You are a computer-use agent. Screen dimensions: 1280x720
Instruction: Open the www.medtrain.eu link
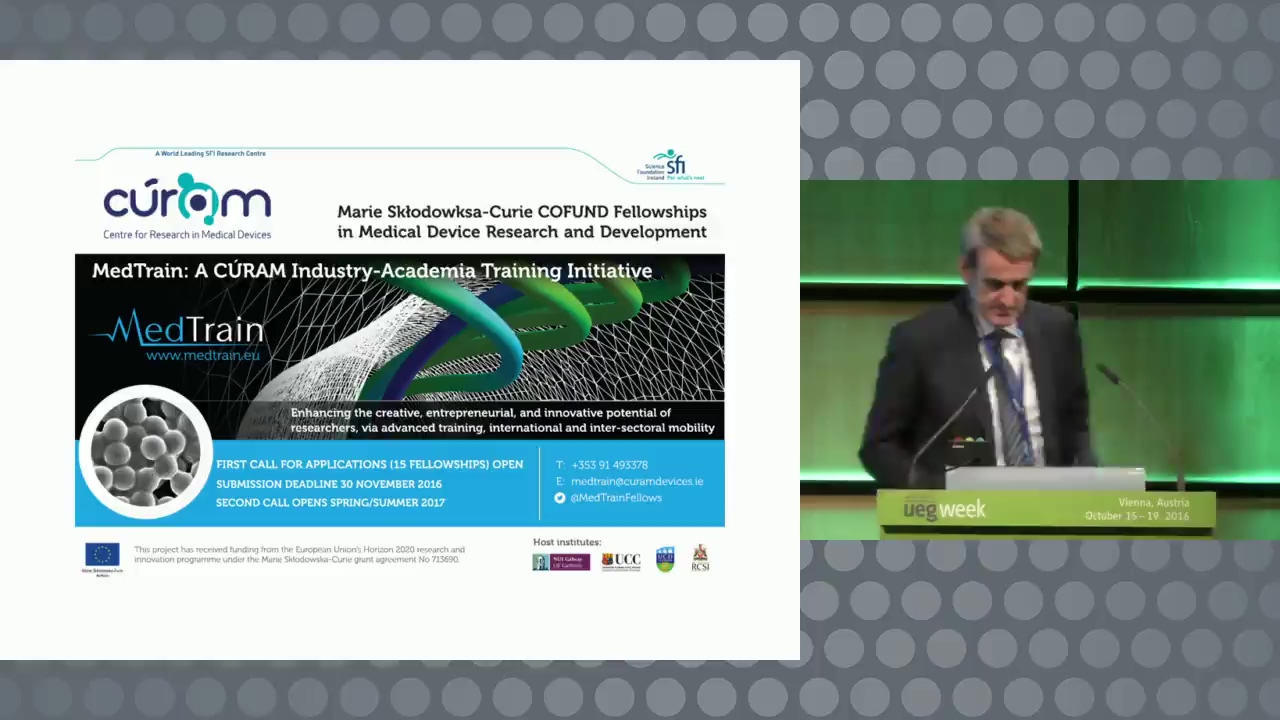coord(203,355)
